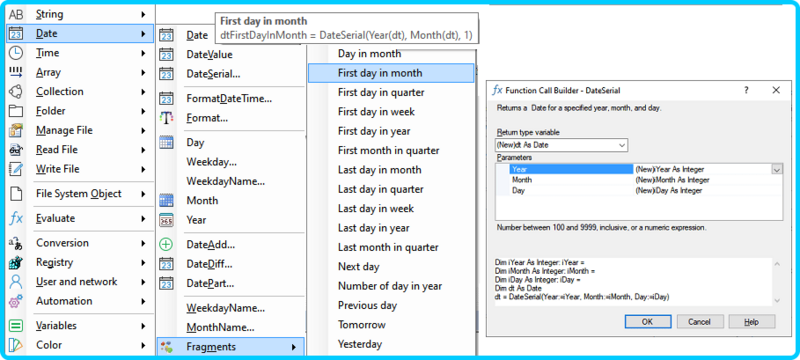This screenshot has width=800, height=360.
Task: Confirm with the OK button
Action: pyautogui.click(x=647, y=322)
